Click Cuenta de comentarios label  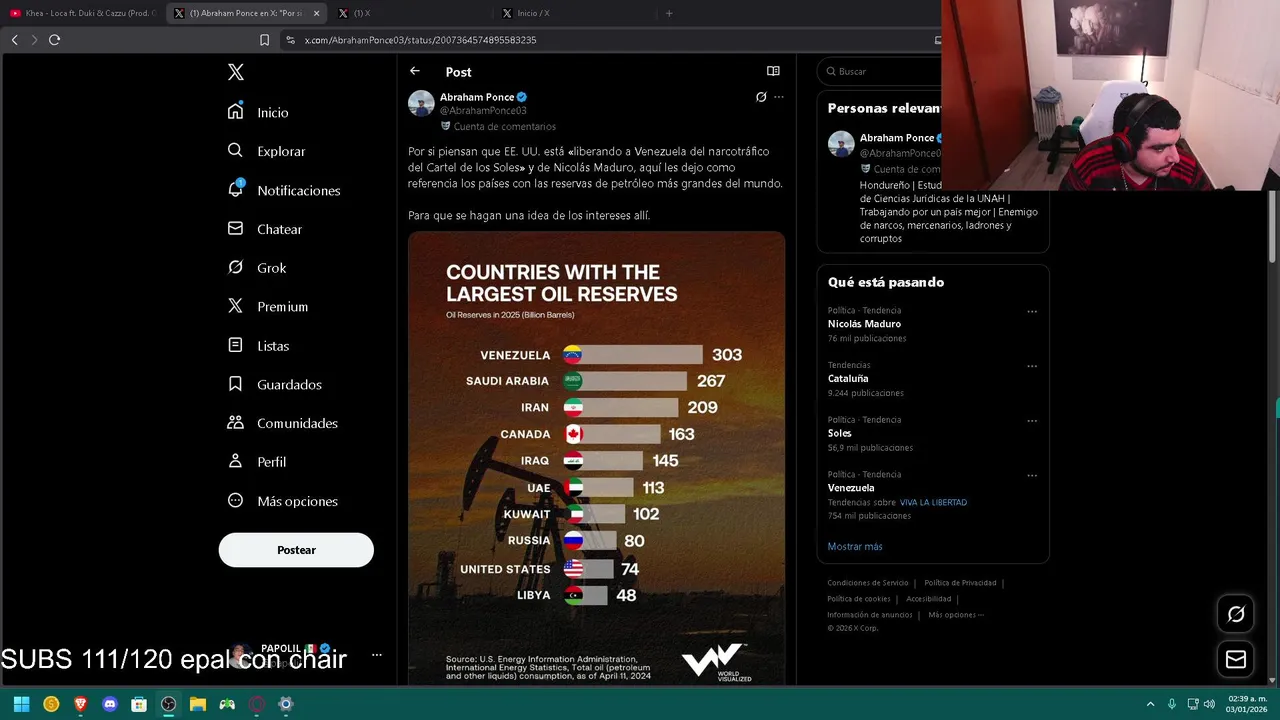[x=498, y=127]
